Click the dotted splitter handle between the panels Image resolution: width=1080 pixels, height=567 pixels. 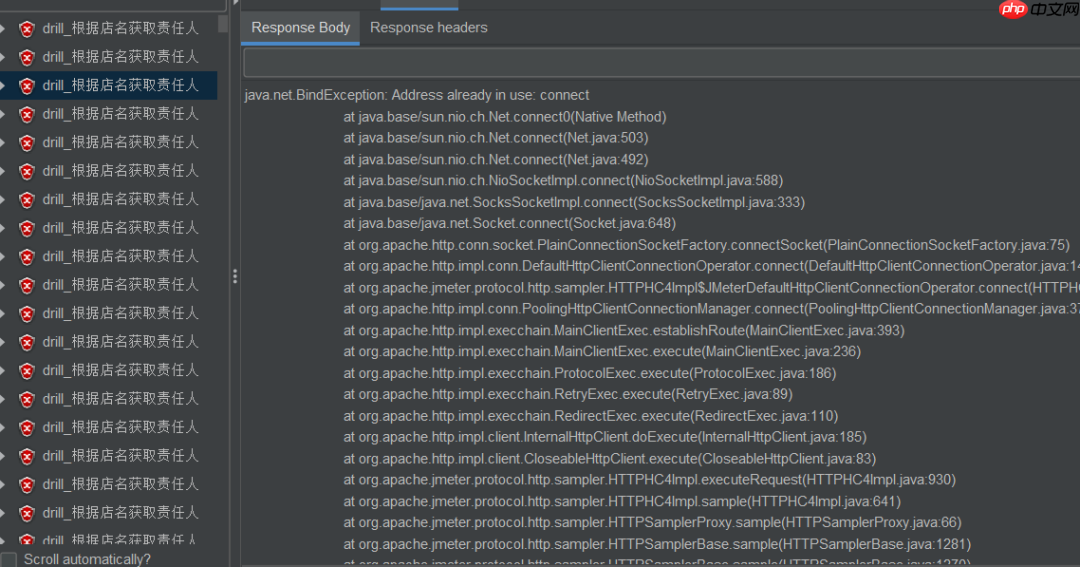[x=235, y=276]
